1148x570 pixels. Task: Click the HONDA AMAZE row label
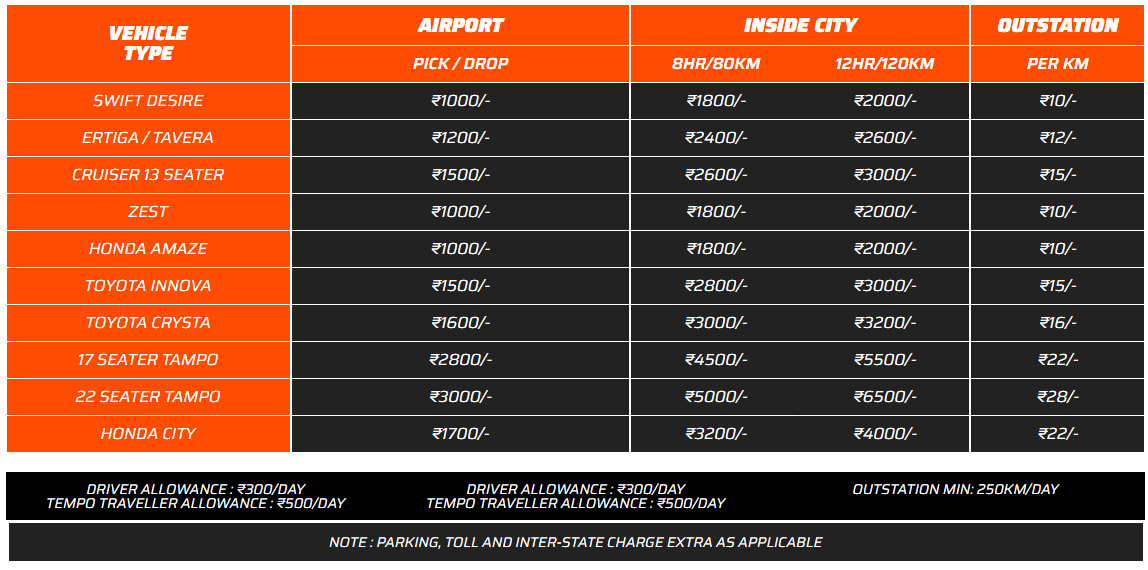(x=149, y=249)
